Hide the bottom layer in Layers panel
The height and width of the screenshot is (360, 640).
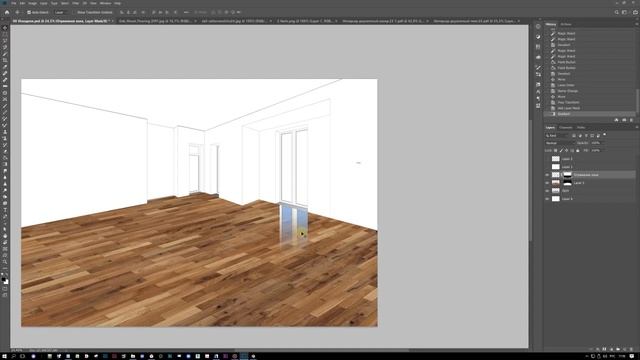547,199
